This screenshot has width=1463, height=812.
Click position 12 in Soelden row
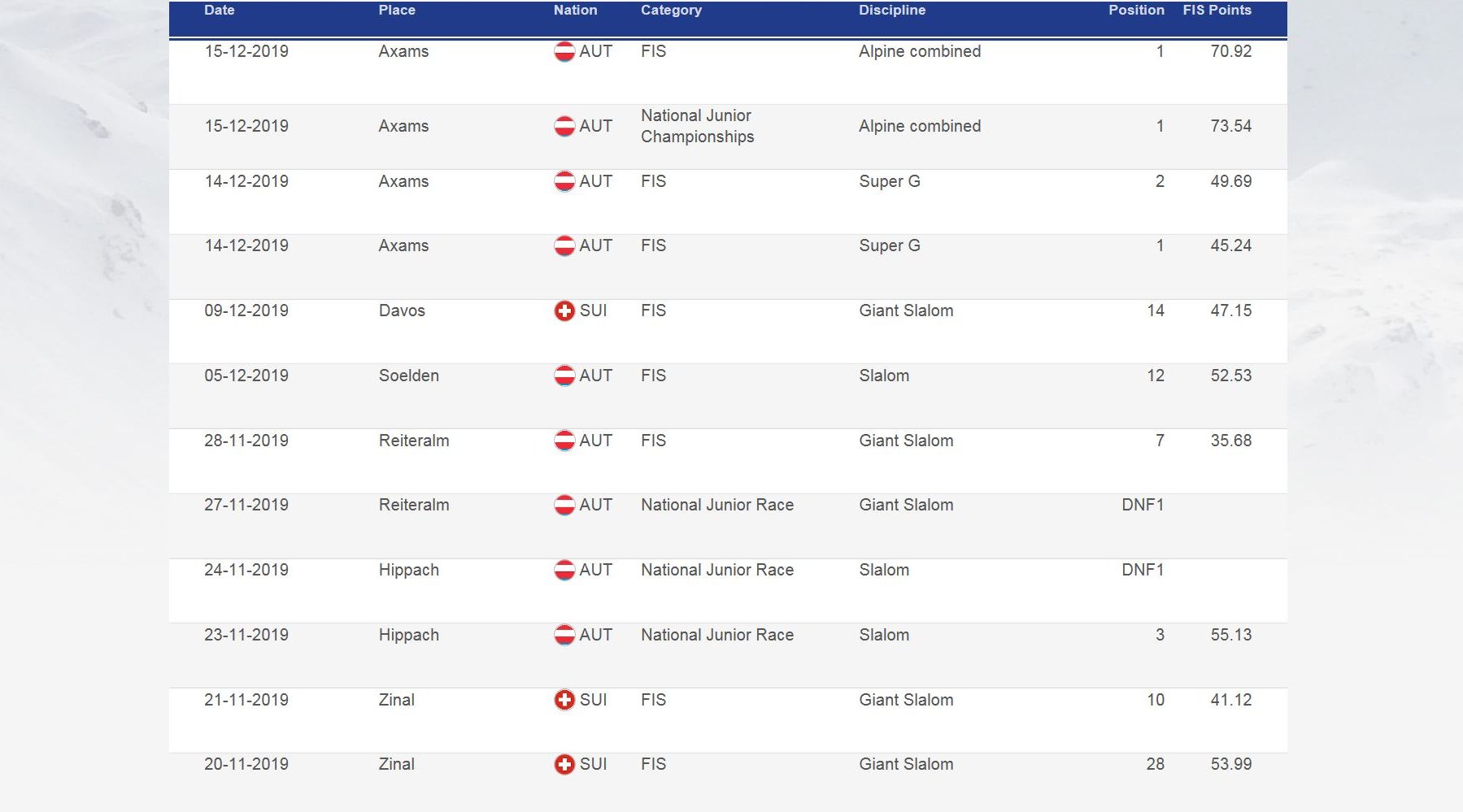click(x=1156, y=376)
